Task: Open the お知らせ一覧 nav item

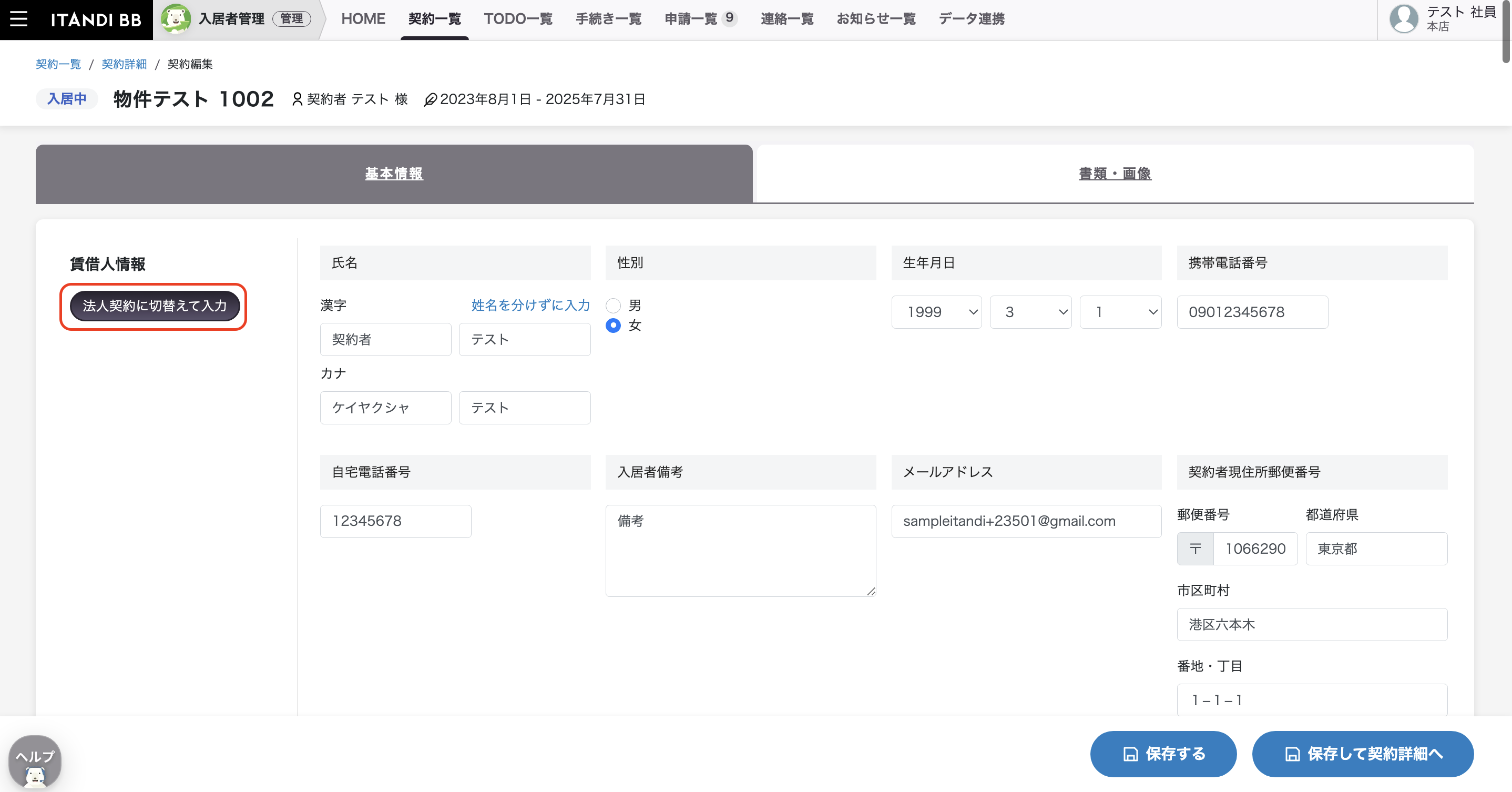Action: (876, 19)
